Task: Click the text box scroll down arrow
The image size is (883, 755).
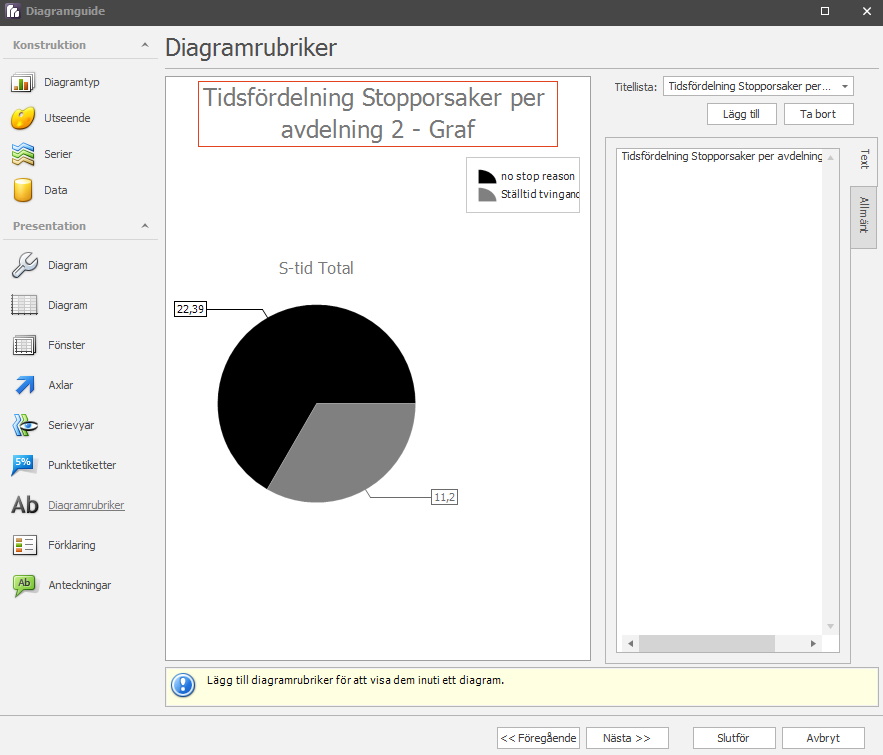Action: (x=831, y=627)
